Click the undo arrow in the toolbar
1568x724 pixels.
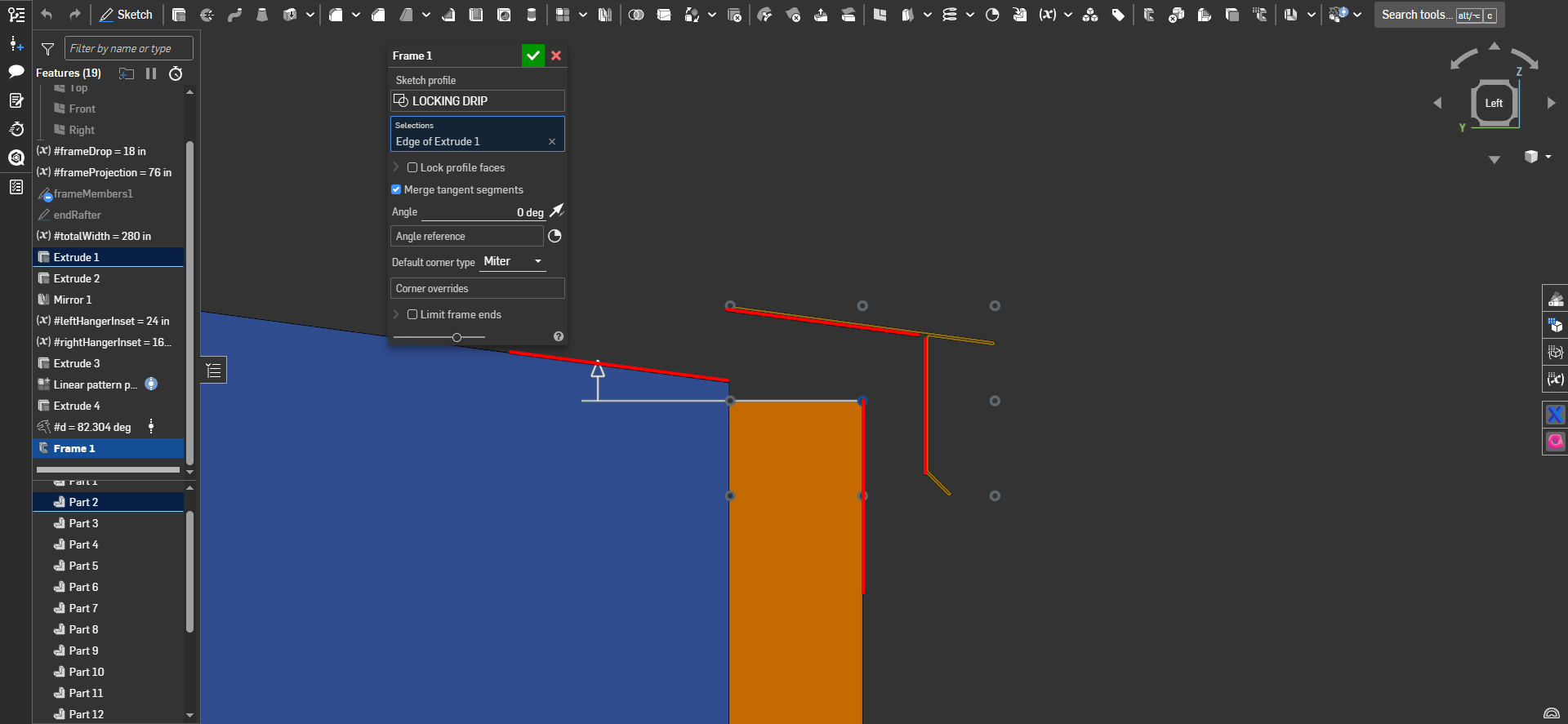point(47,15)
